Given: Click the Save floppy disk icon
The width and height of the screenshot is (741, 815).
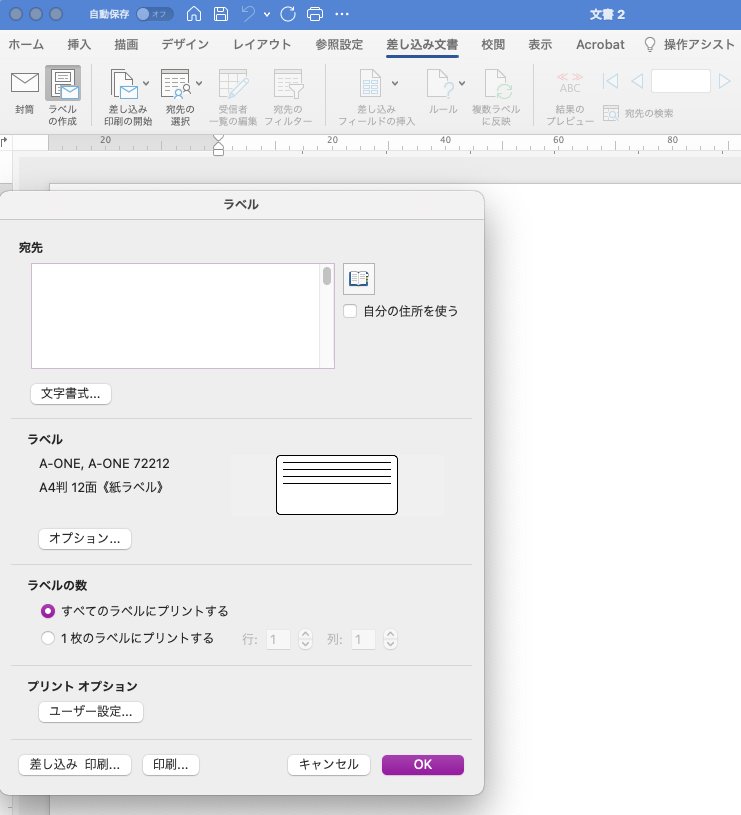Looking at the screenshot, I should click(221, 14).
